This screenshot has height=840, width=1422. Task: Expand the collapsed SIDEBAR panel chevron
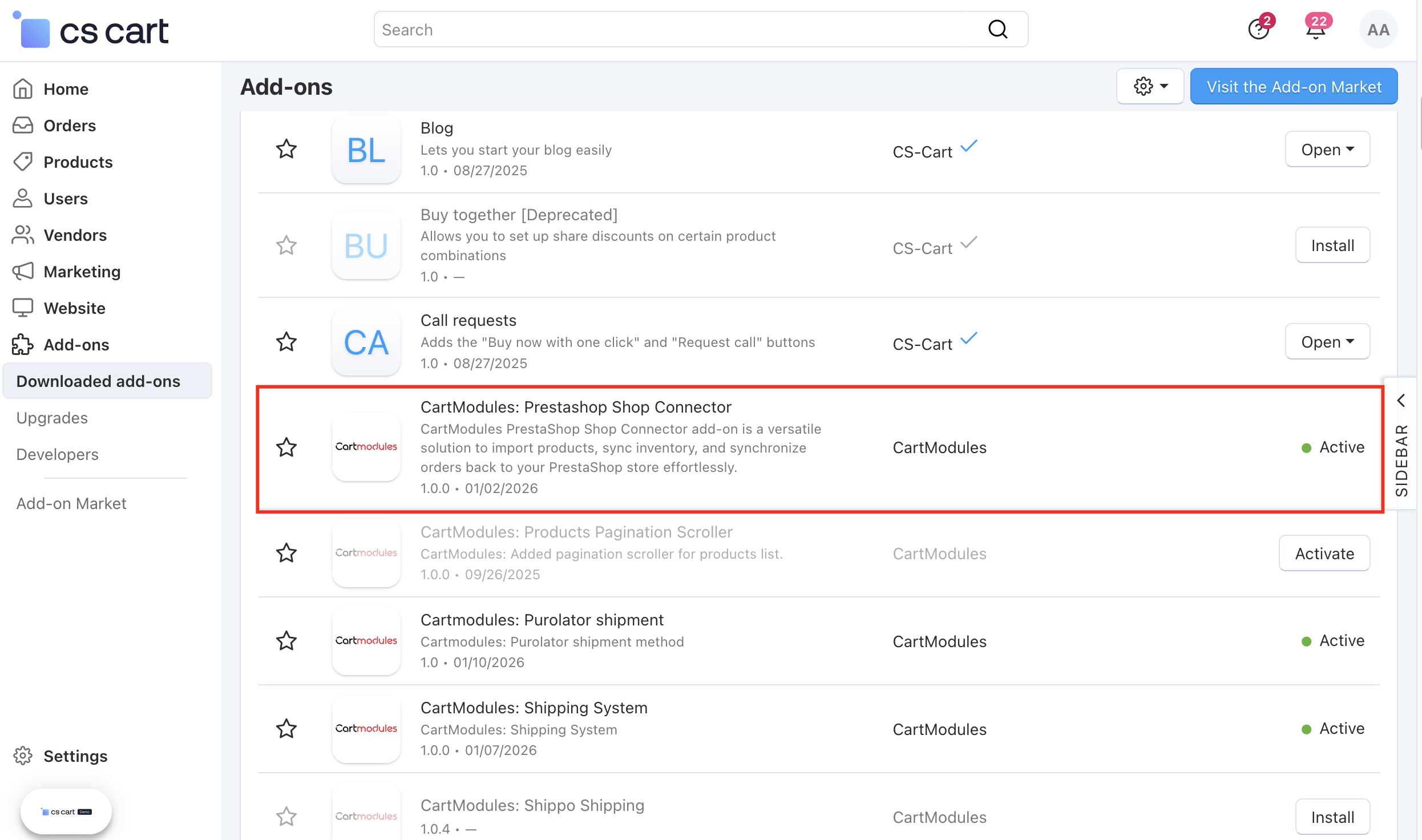[1401, 401]
